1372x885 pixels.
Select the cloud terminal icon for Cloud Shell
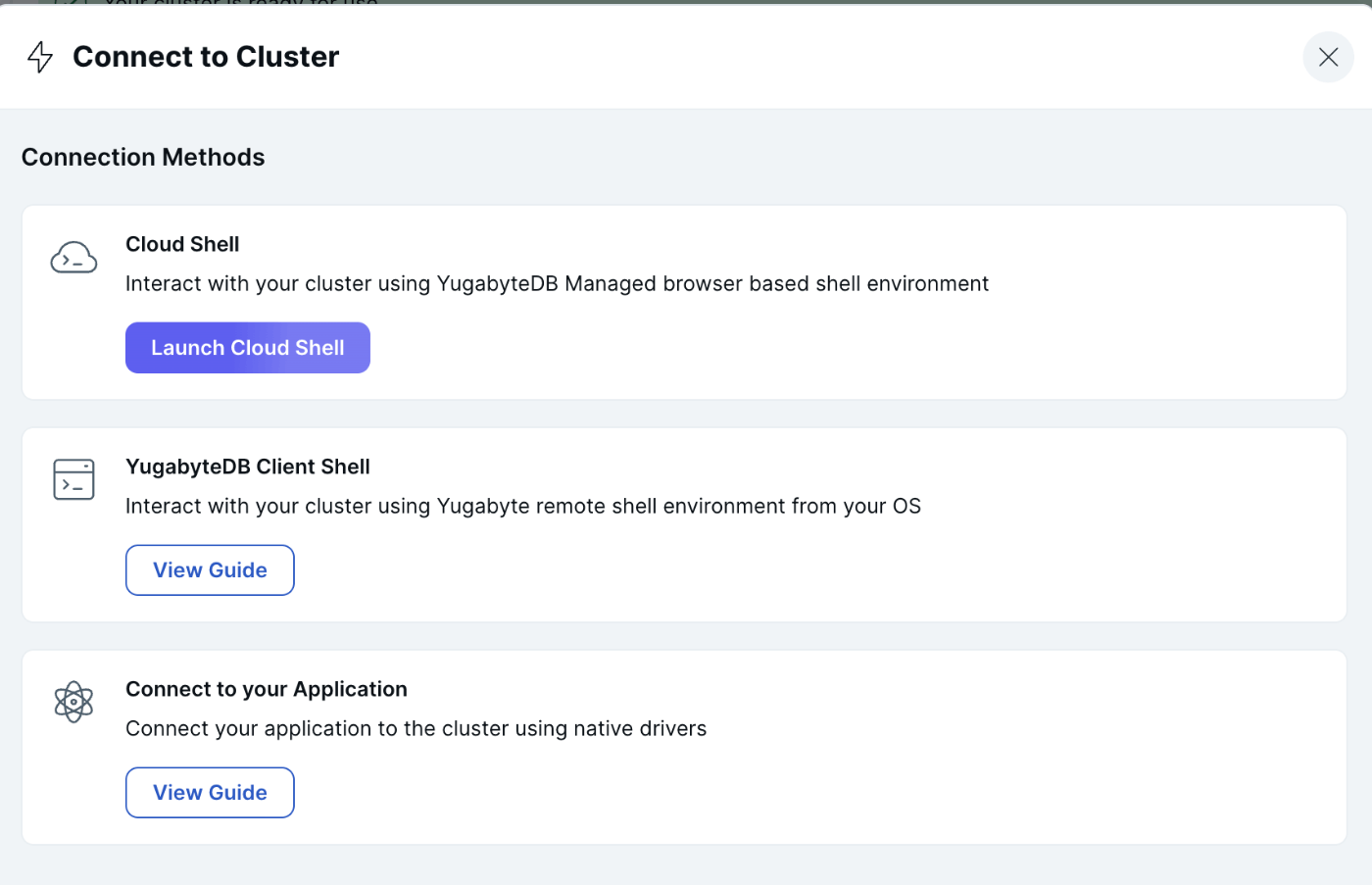coord(73,257)
